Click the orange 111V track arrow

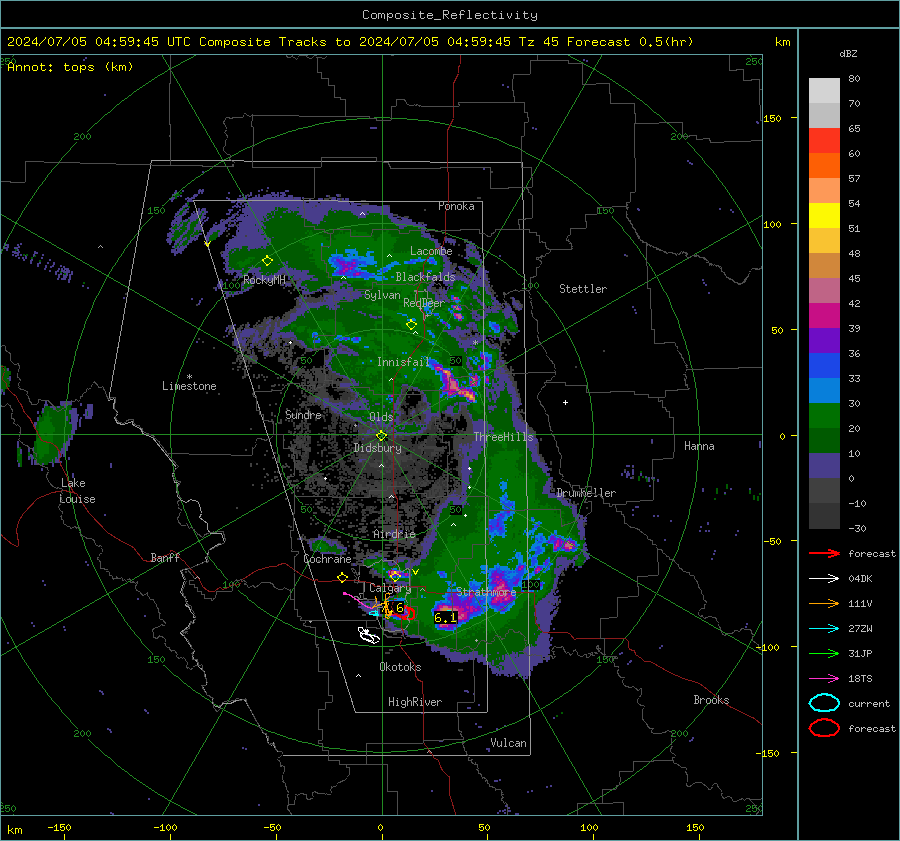point(824,603)
